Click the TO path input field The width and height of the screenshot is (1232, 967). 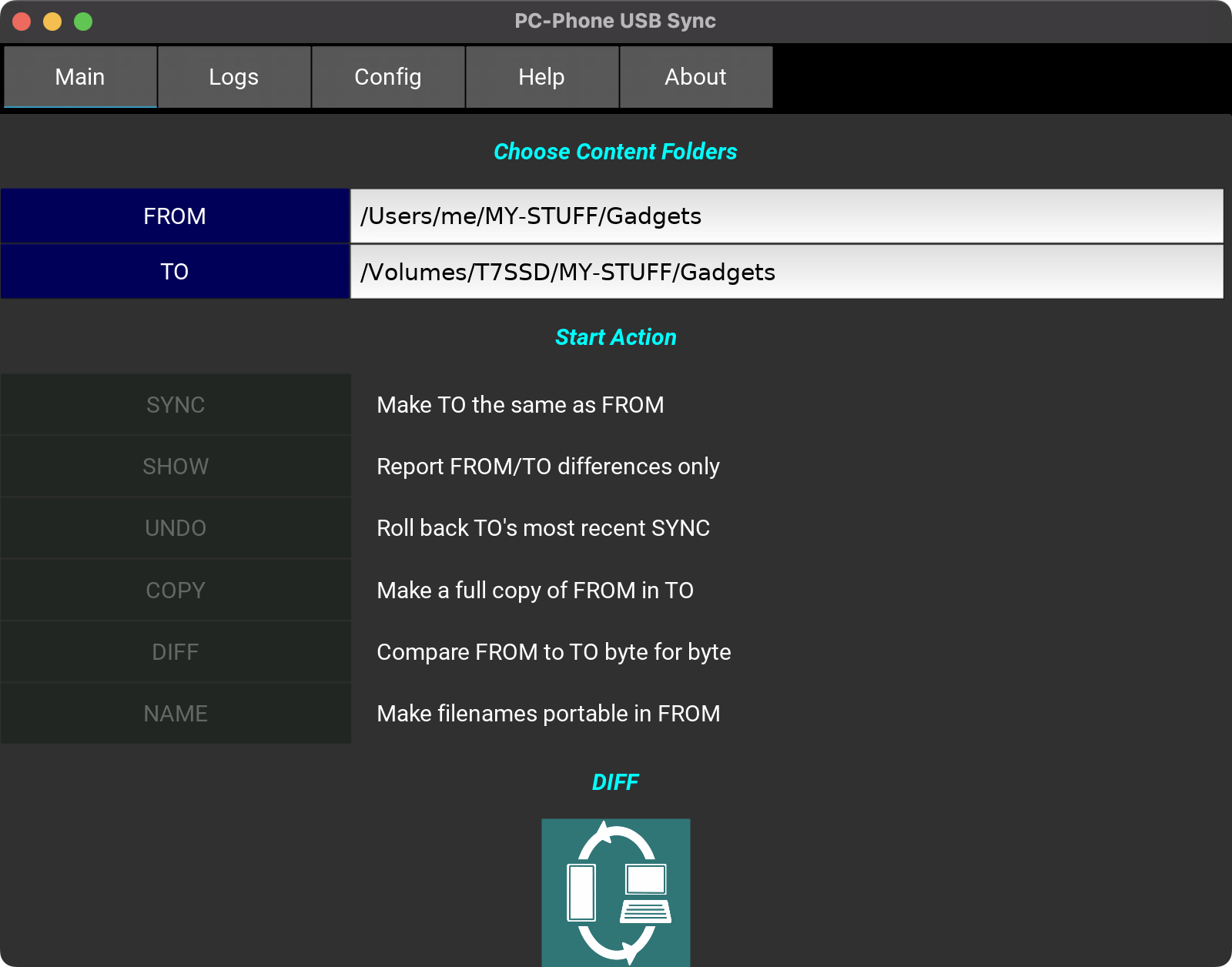786,272
